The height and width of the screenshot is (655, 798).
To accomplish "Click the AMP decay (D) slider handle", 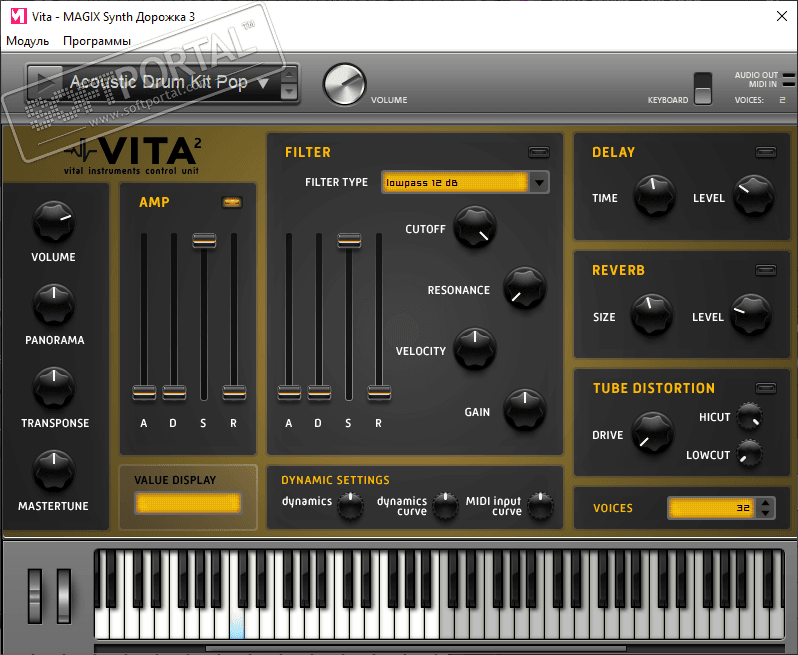I will 174,392.
